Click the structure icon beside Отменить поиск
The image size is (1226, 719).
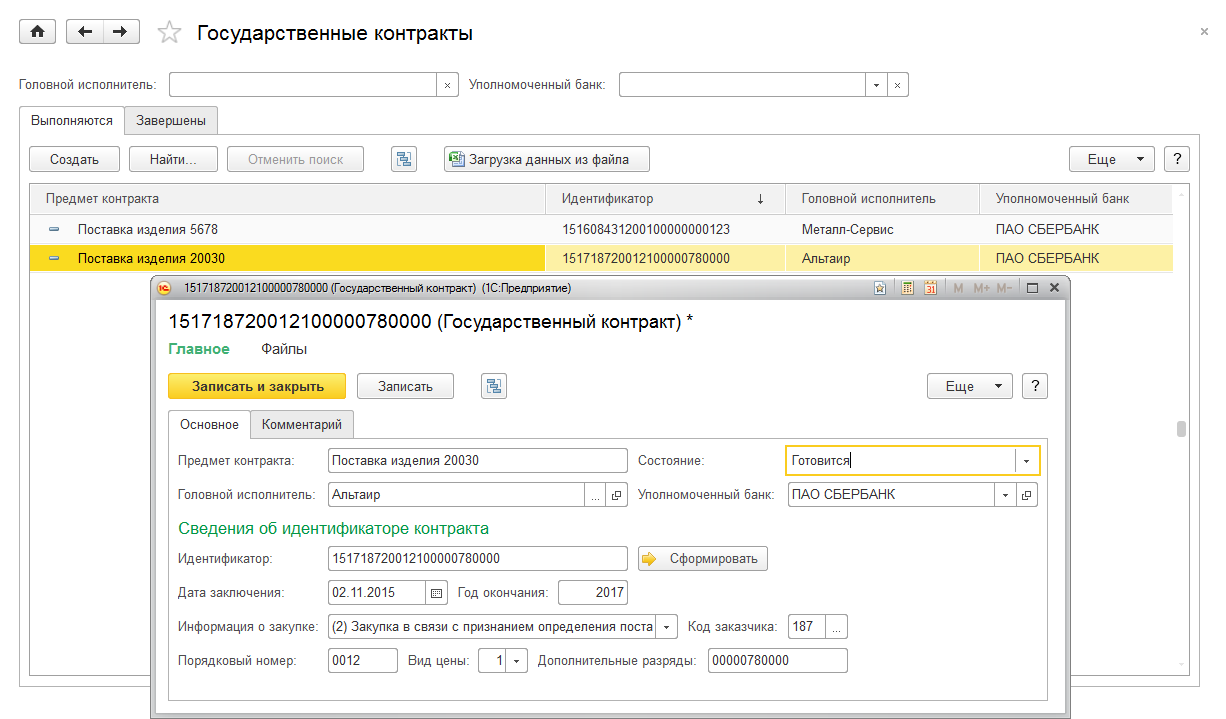pyautogui.click(x=403, y=159)
